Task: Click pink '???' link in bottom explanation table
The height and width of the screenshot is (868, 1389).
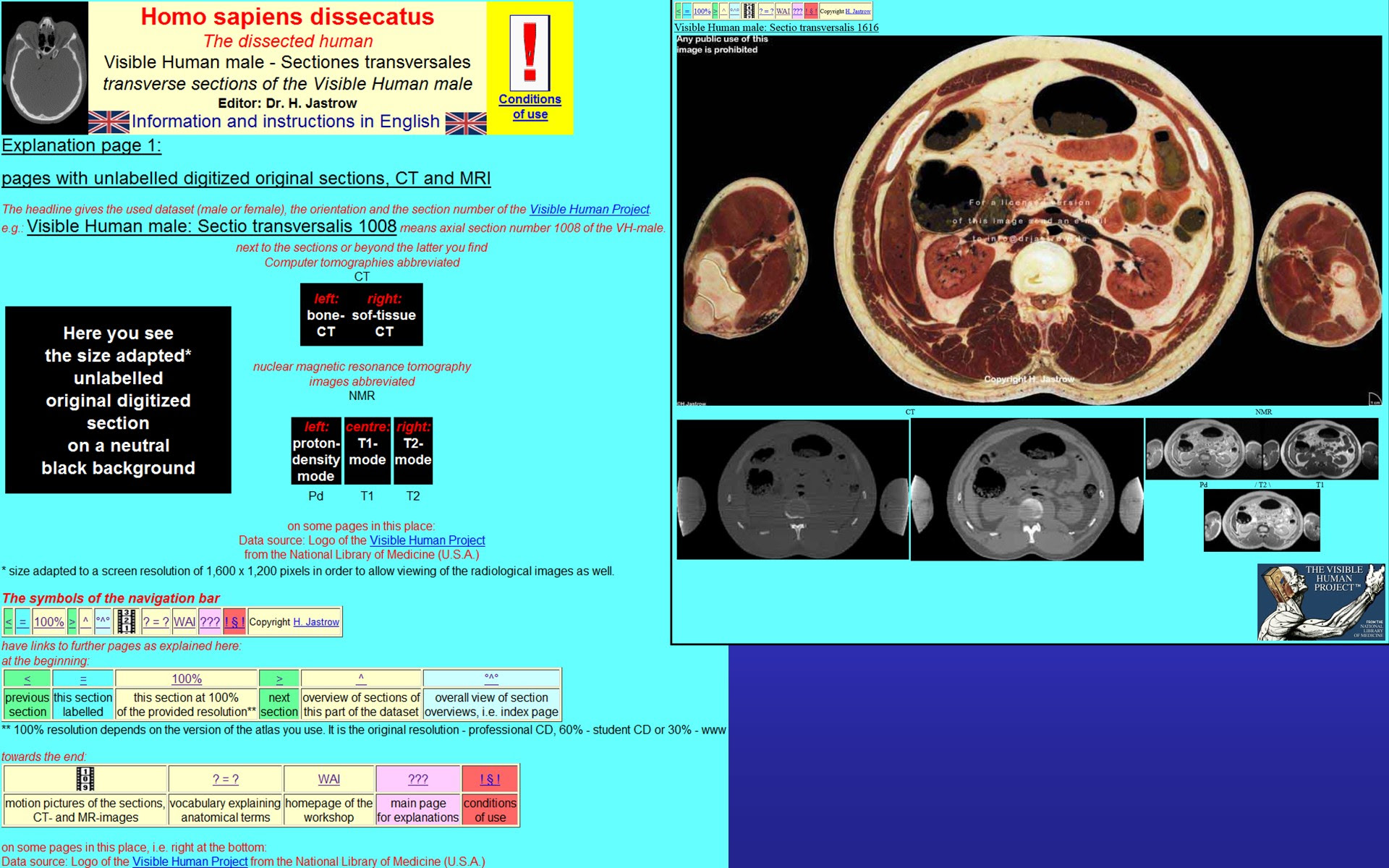Action: click(x=418, y=779)
